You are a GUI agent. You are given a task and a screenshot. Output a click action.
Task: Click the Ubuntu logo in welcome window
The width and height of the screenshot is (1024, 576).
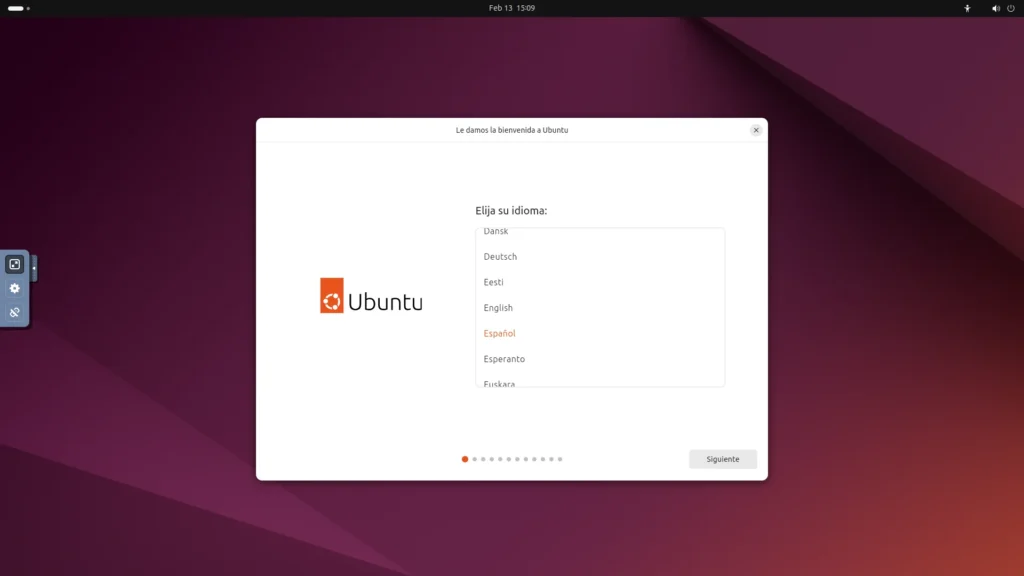pyautogui.click(x=371, y=296)
